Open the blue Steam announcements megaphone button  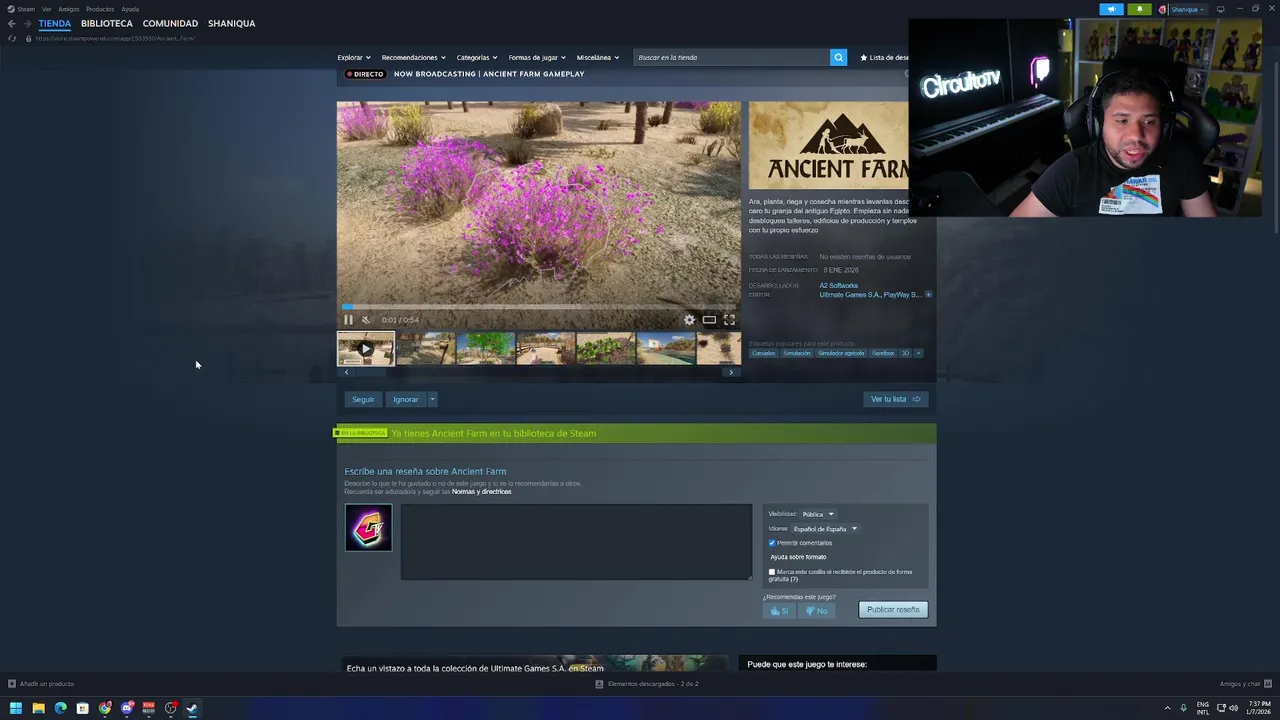click(1111, 9)
